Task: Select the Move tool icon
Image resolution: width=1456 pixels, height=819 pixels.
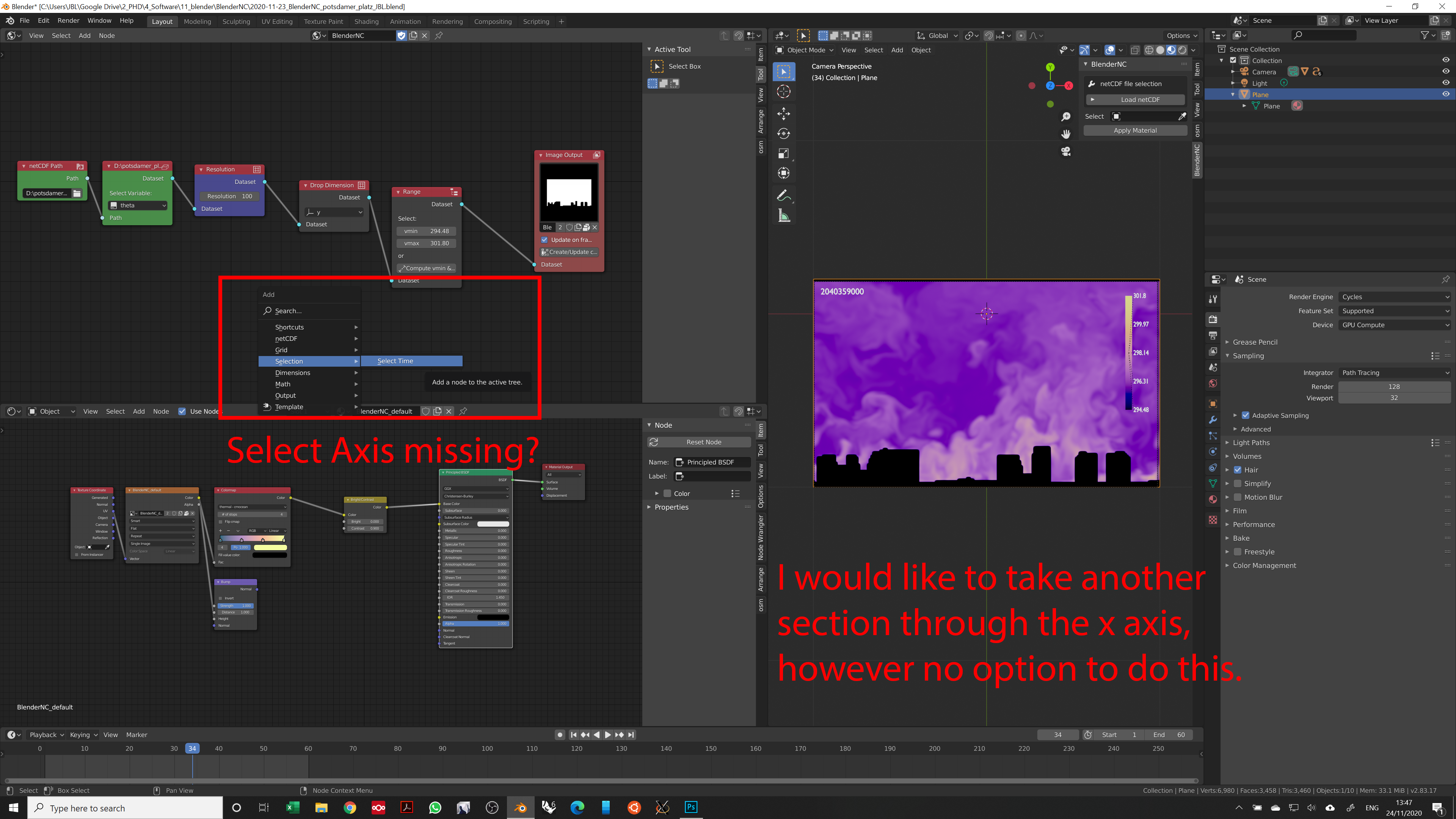Action: (x=783, y=114)
